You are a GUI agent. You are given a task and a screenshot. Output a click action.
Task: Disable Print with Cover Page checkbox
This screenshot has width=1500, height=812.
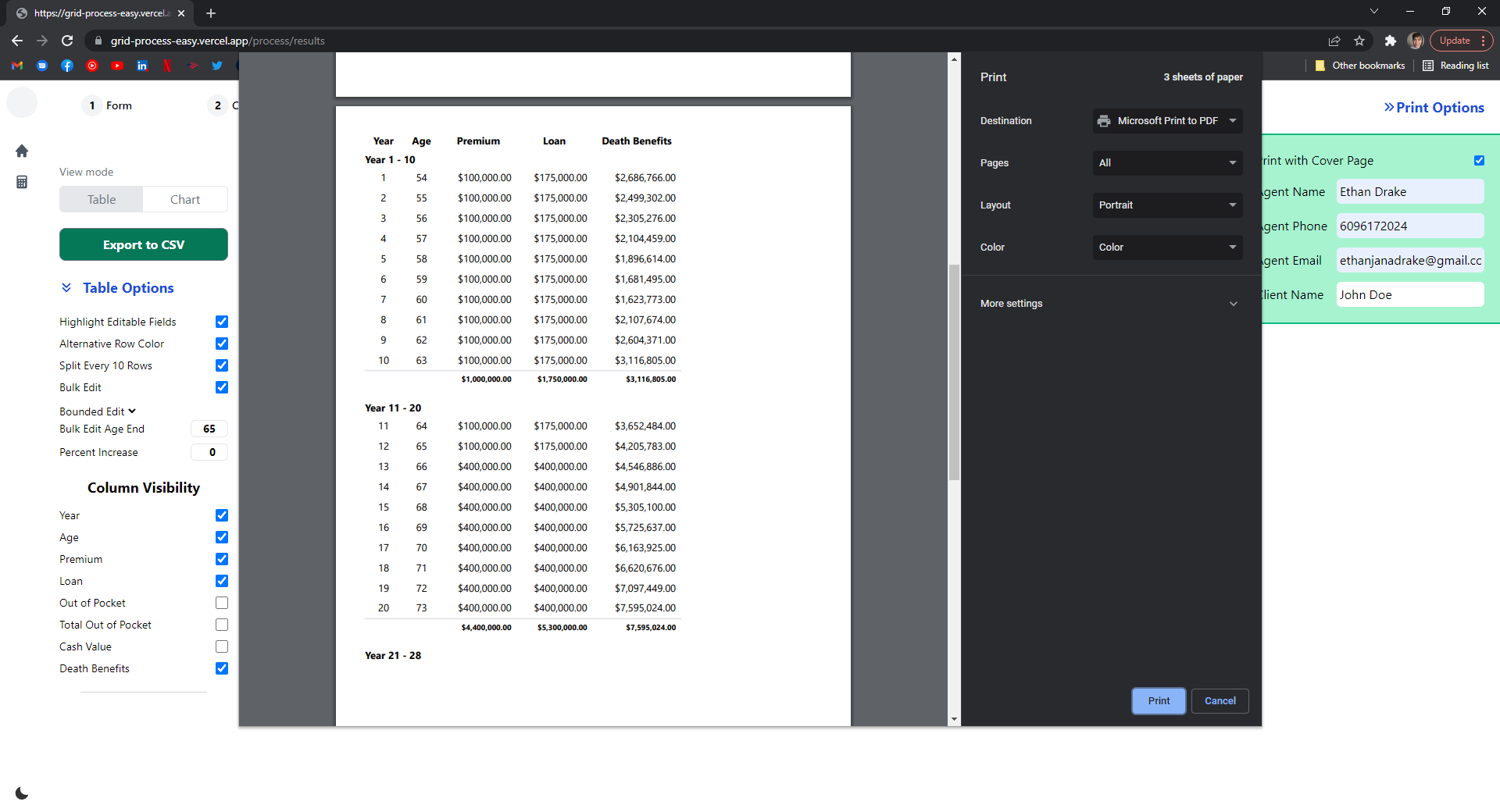[1479, 160]
